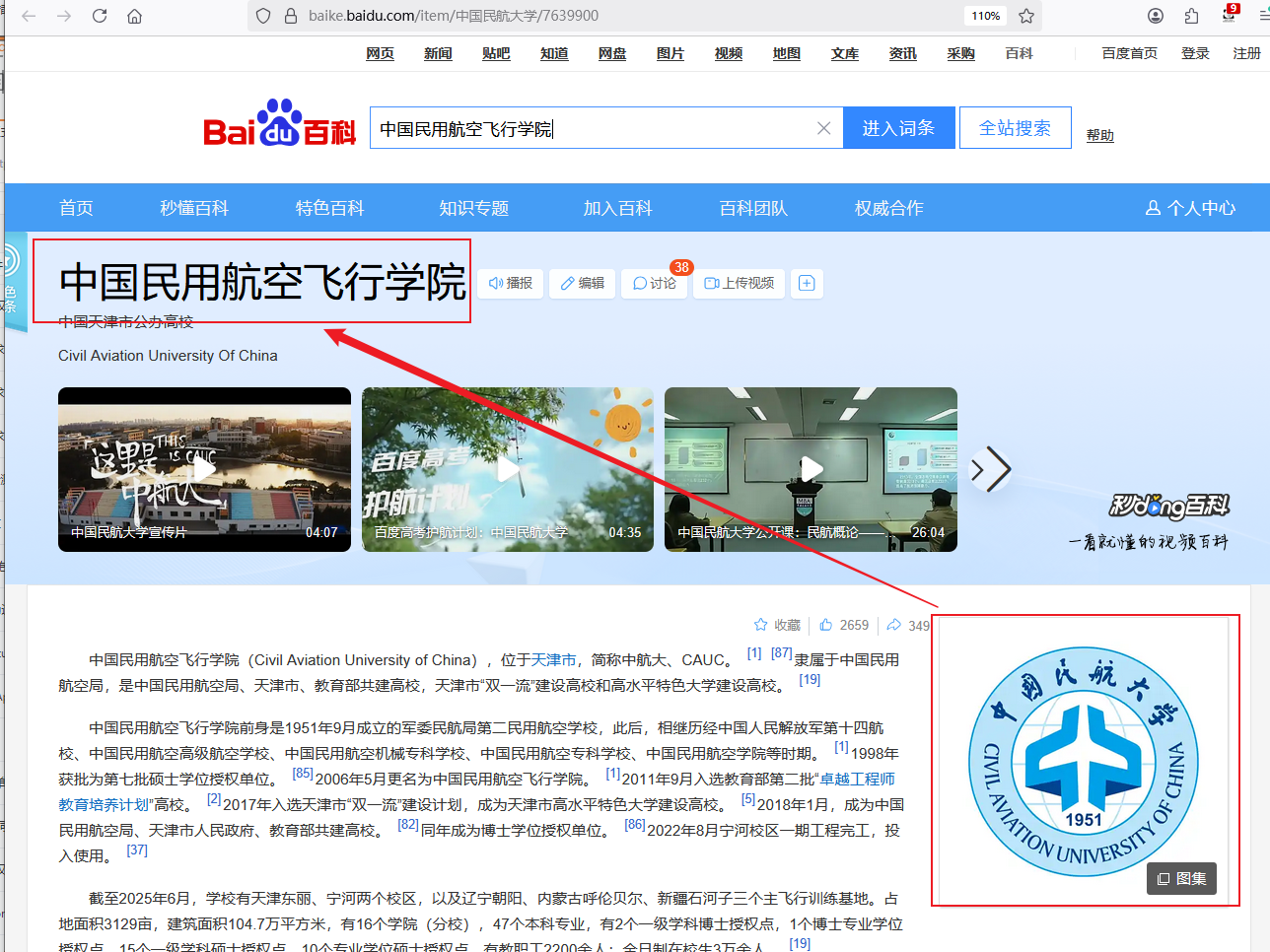Image resolution: width=1270 pixels, height=952 pixels.
Task: Bookmark this page with star icon
Action: pos(1026,16)
